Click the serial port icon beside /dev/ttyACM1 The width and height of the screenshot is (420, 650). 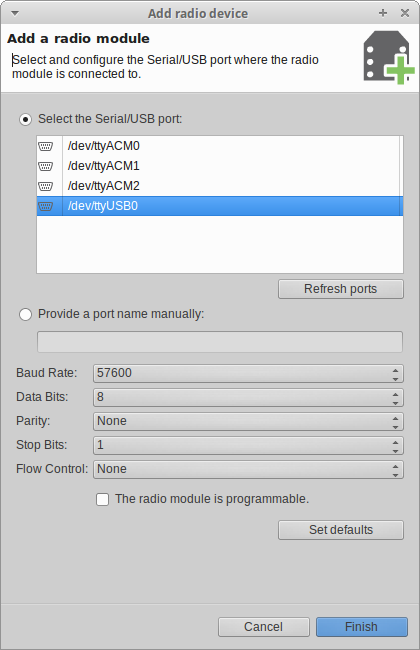click(x=46, y=166)
